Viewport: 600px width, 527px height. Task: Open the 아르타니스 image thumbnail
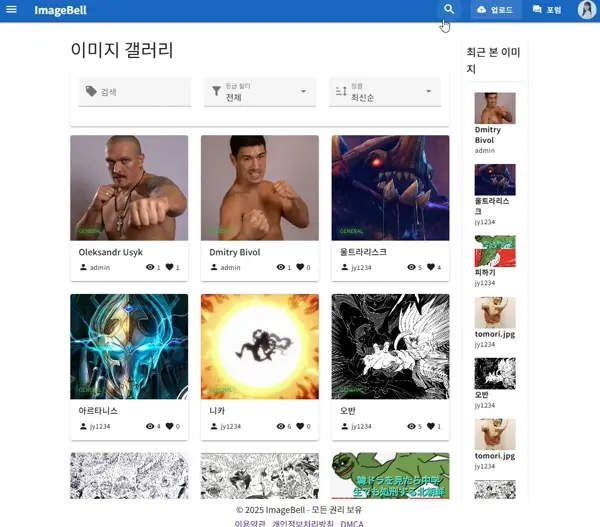(x=129, y=346)
